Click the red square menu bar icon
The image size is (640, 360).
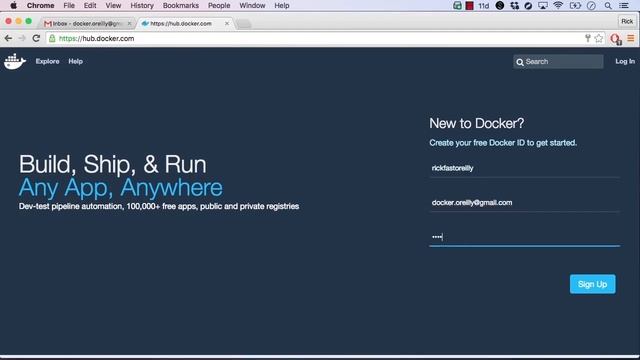tap(469, 6)
